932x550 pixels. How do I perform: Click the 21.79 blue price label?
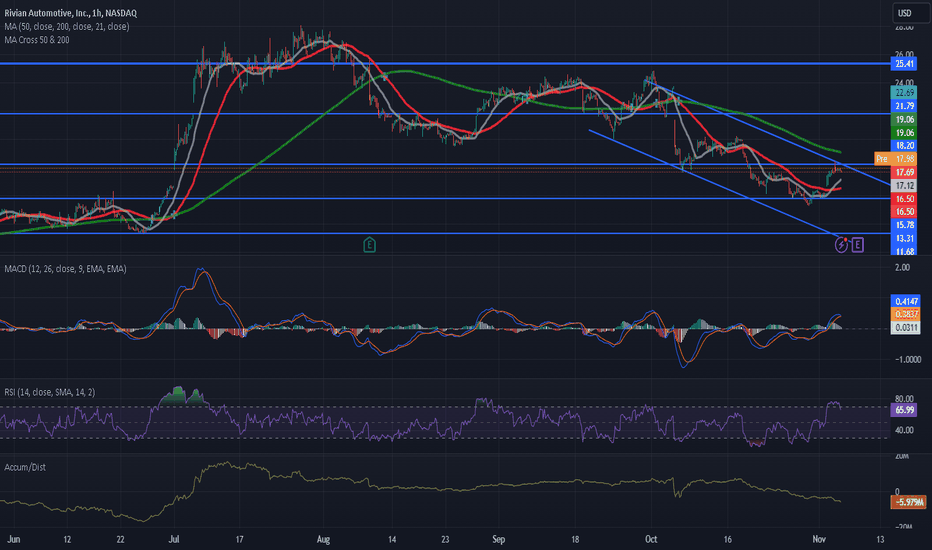click(x=904, y=106)
